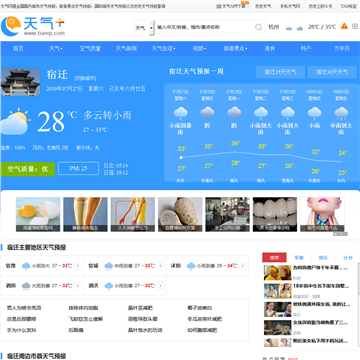The width and height of the screenshot is (360, 360).
Task: Open the 历史上的今天 link in top bar
Action: coord(320,6)
